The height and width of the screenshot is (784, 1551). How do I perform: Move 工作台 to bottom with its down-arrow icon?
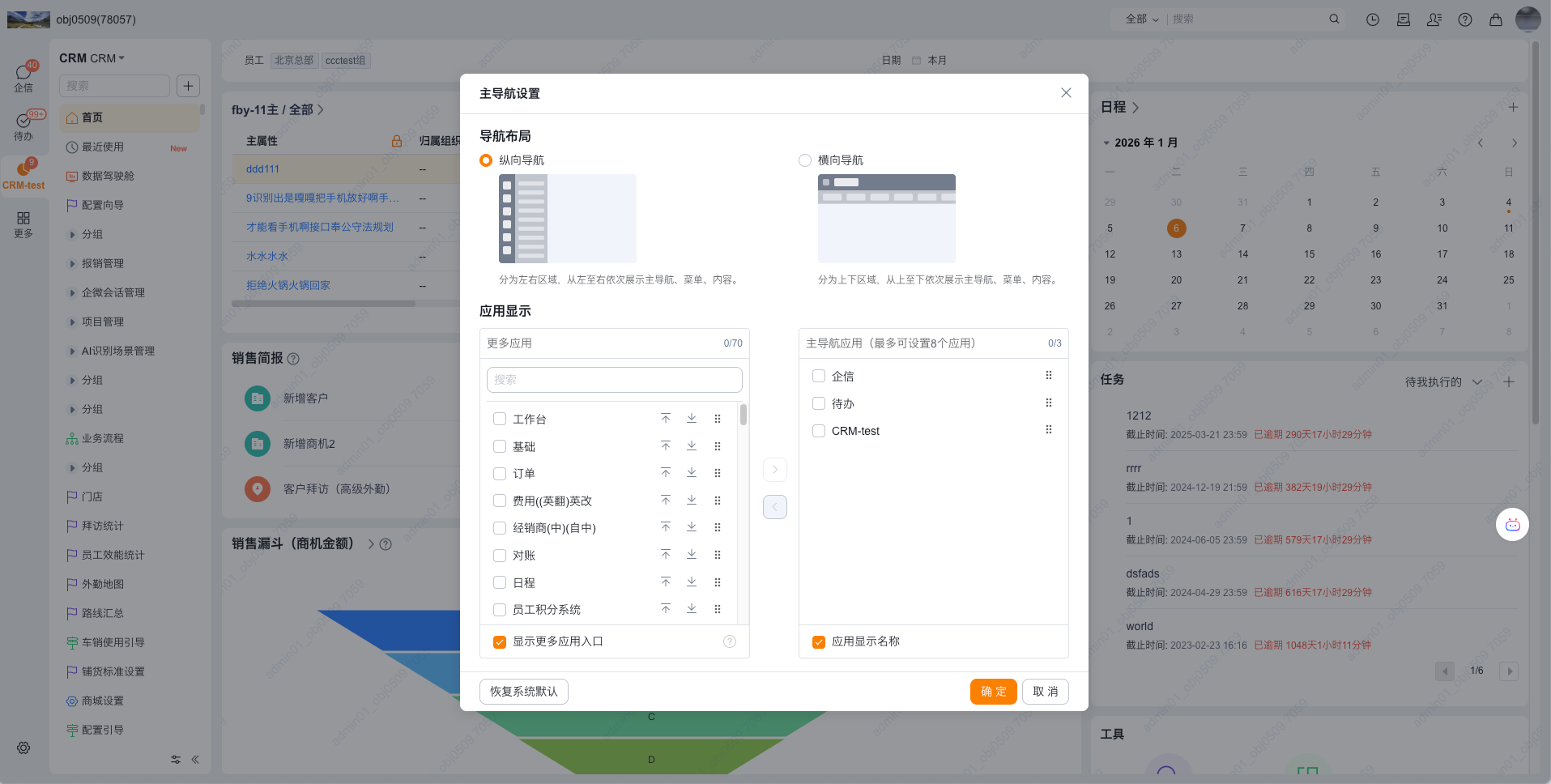pyautogui.click(x=692, y=419)
